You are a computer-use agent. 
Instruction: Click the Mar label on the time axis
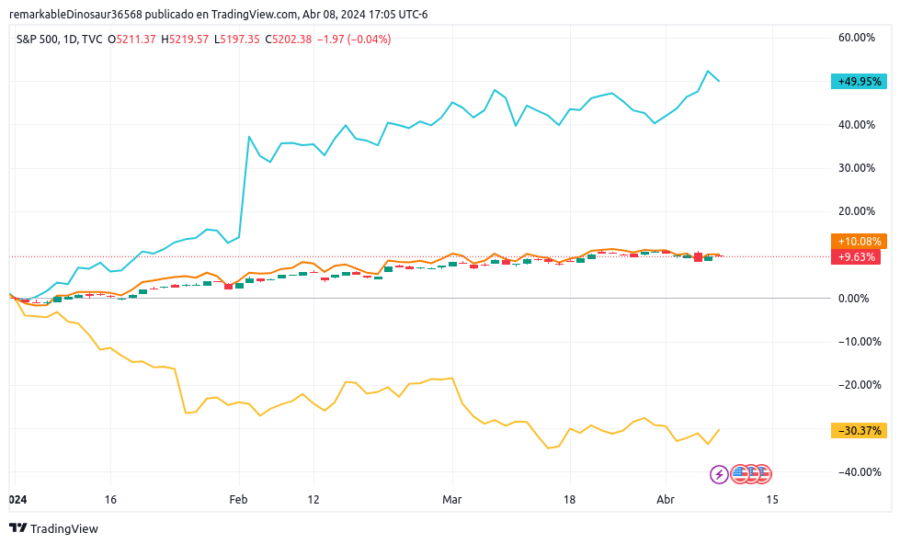click(x=453, y=498)
